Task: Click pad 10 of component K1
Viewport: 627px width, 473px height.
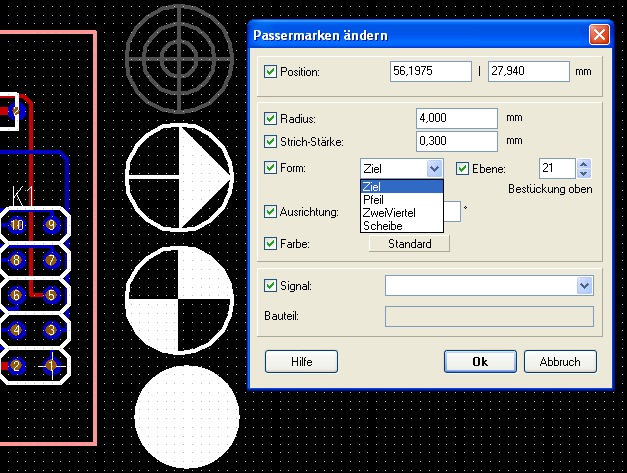Action: click(x=17, y=225)
